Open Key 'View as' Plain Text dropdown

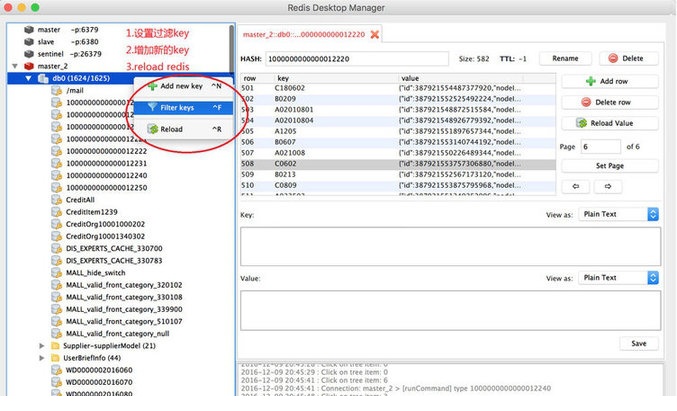[618, 214]
